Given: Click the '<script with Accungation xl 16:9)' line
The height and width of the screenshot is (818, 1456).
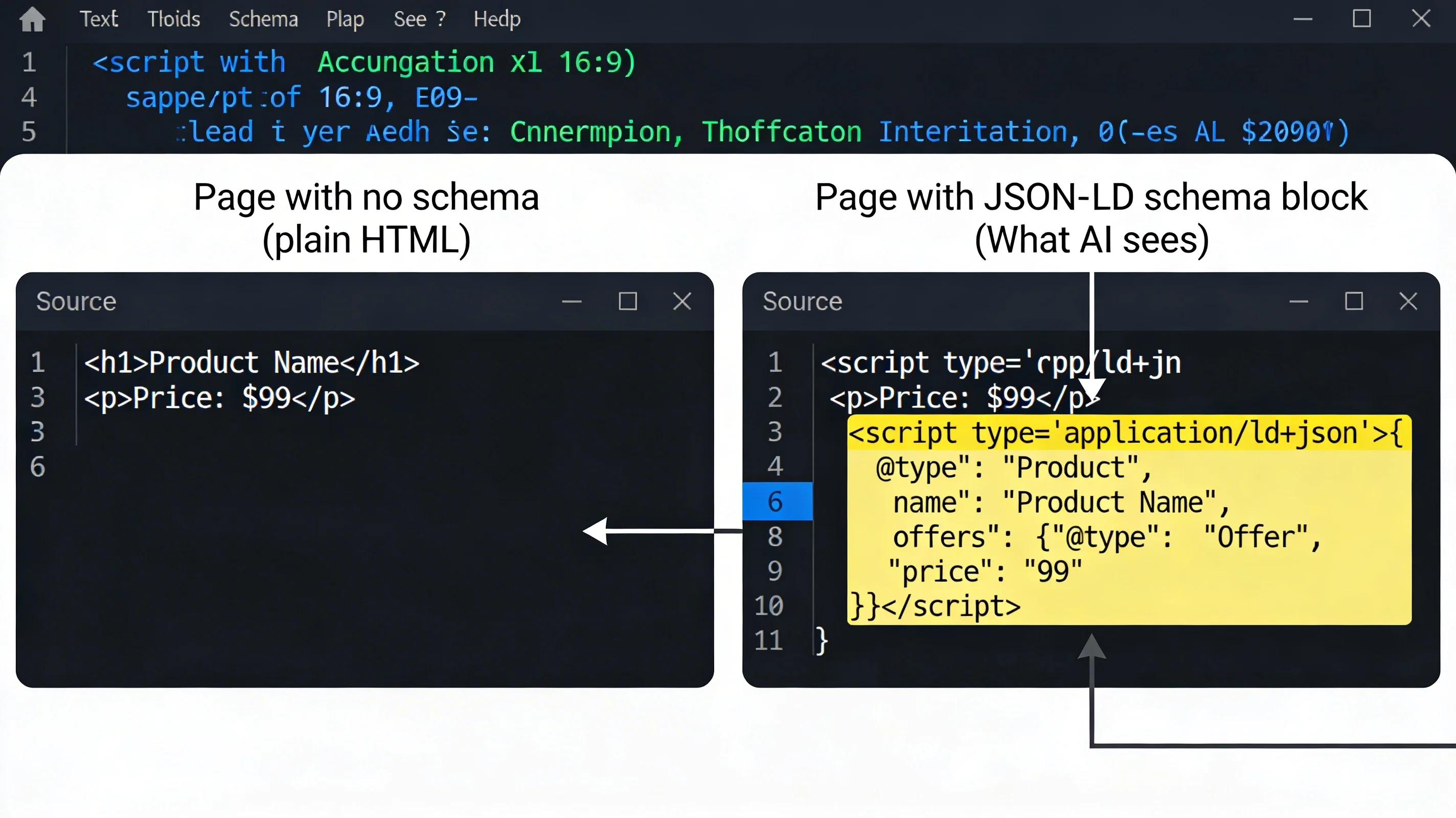Looking at the screenshot, I should [365, 62].
